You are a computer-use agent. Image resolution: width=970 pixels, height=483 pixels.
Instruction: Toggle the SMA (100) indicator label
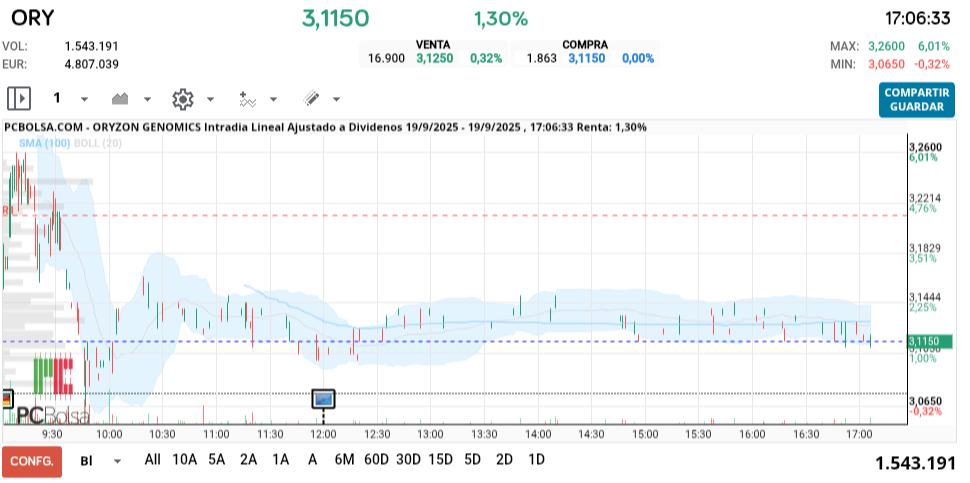[x=45, y=143]
